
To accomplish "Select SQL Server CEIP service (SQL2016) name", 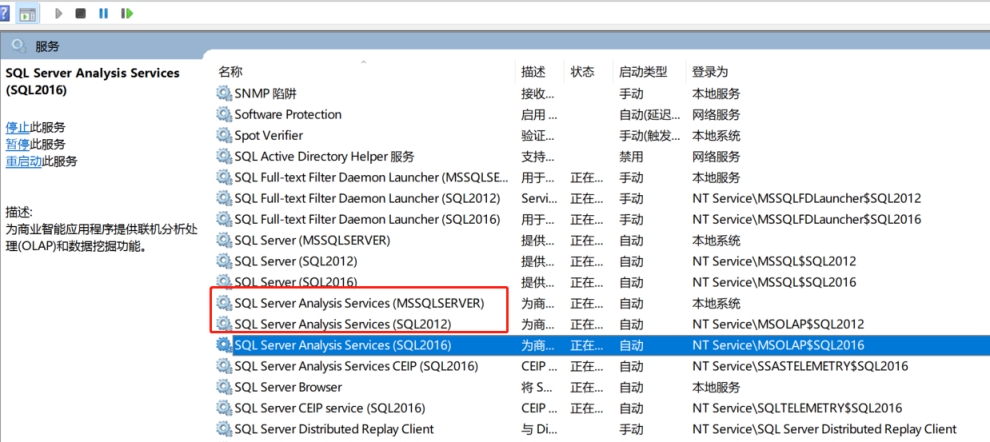I will pos(330,408).
